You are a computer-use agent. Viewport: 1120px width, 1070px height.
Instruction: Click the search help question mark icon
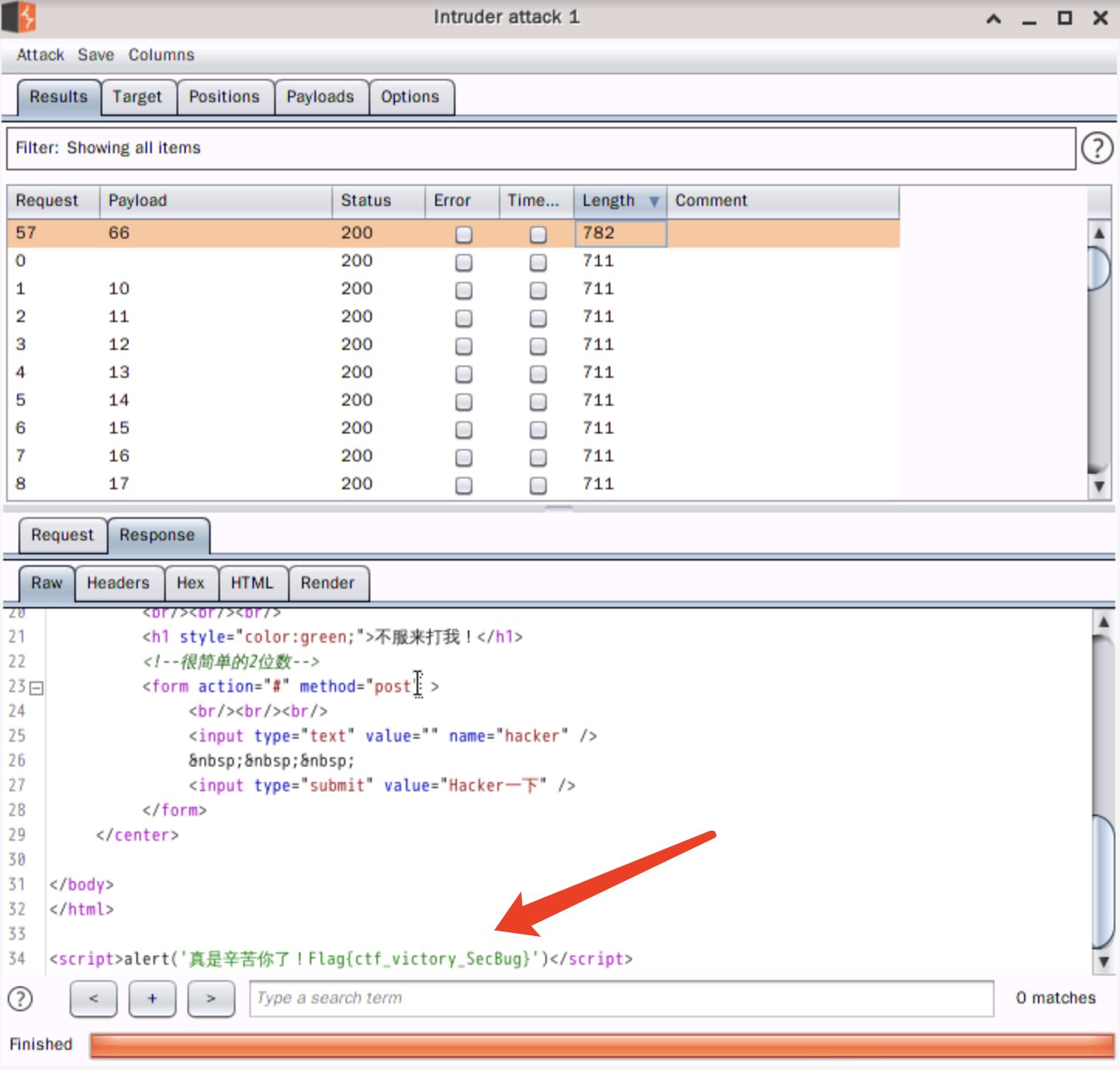click(x=20, y=999)
